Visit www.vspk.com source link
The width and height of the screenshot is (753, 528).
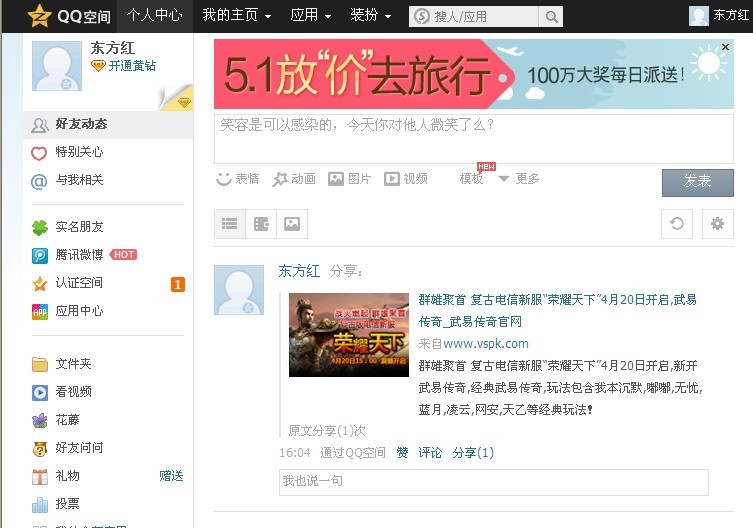click(486, 344)
